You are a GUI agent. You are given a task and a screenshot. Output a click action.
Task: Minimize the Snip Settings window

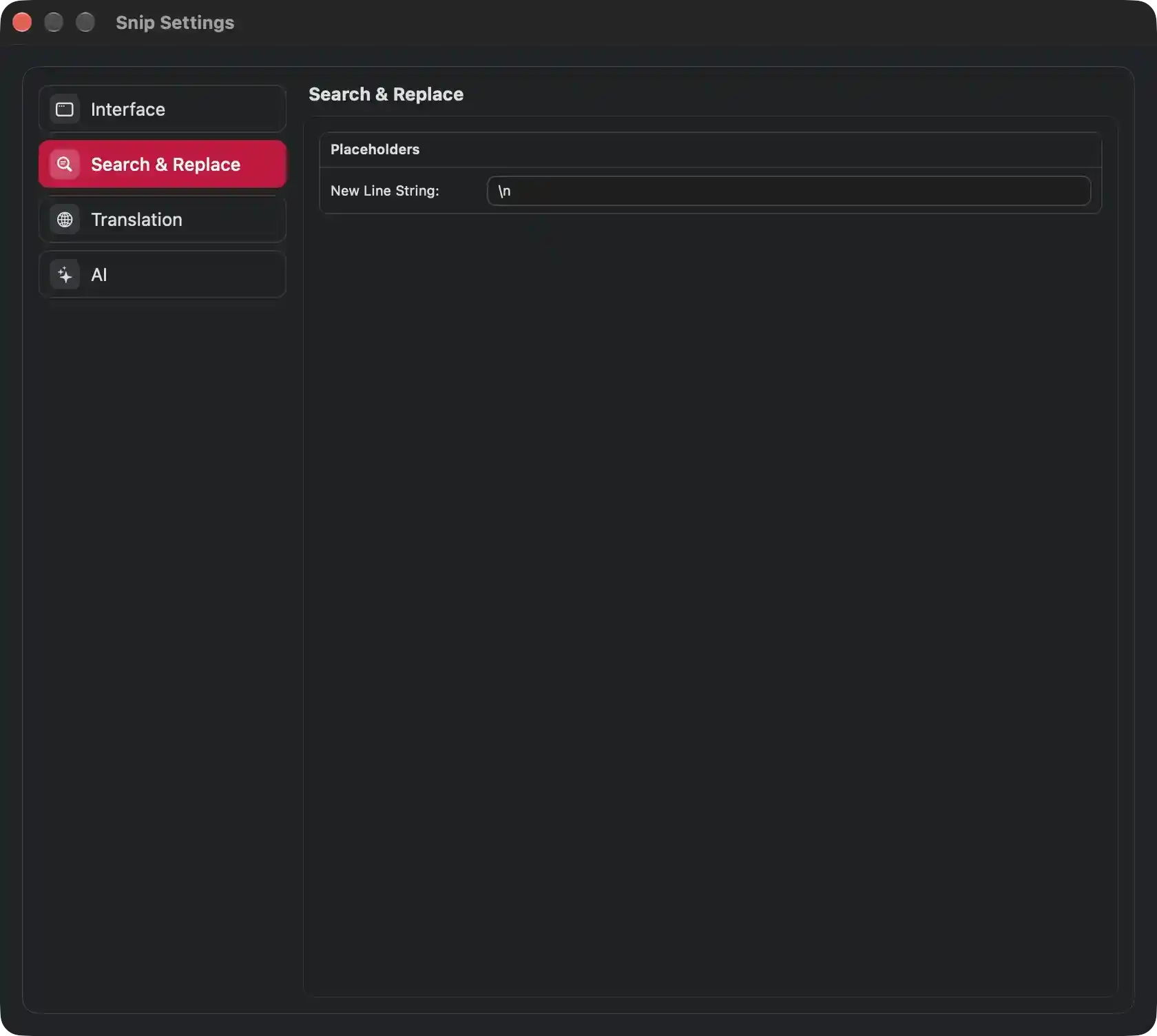coord(54,23)
